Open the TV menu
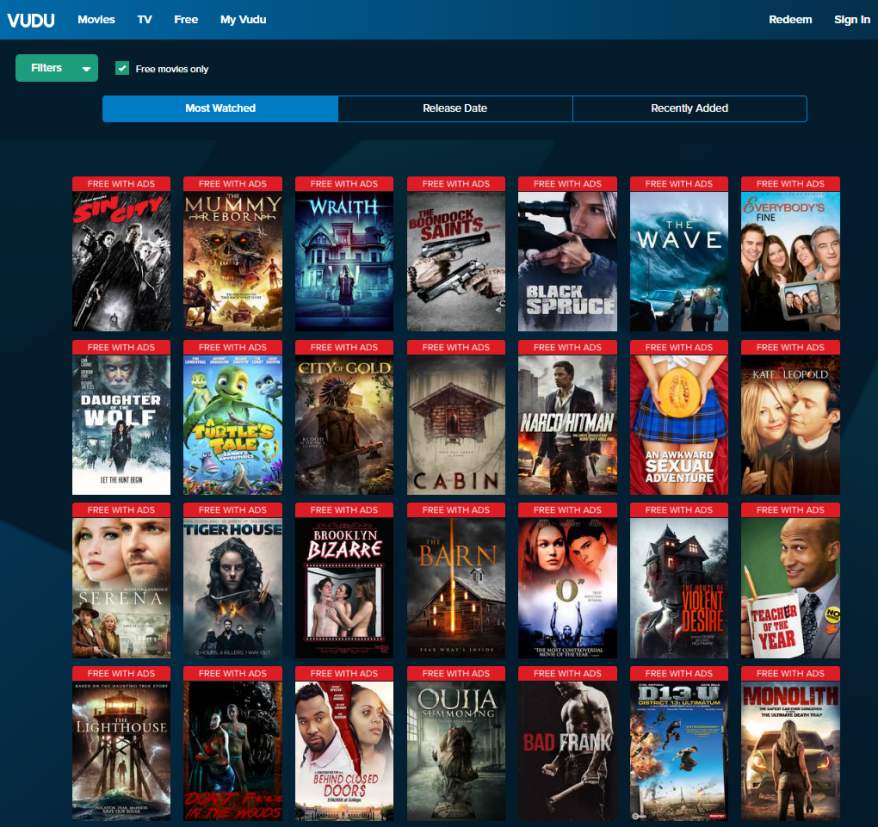The width and height of the screenshot is (878, 827). (x=144, y=20)
